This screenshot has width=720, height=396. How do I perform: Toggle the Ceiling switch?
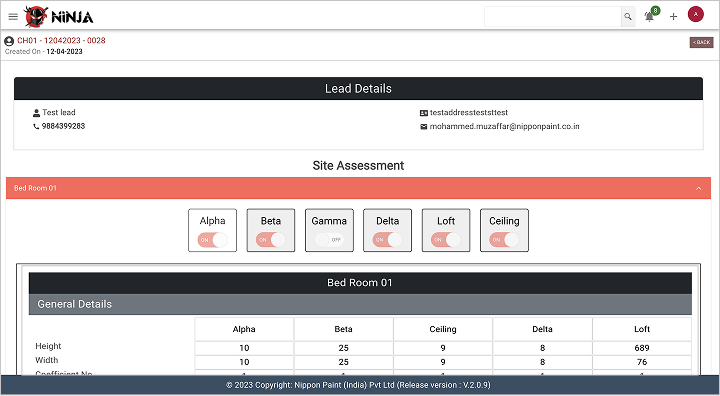tap(504, 240)
